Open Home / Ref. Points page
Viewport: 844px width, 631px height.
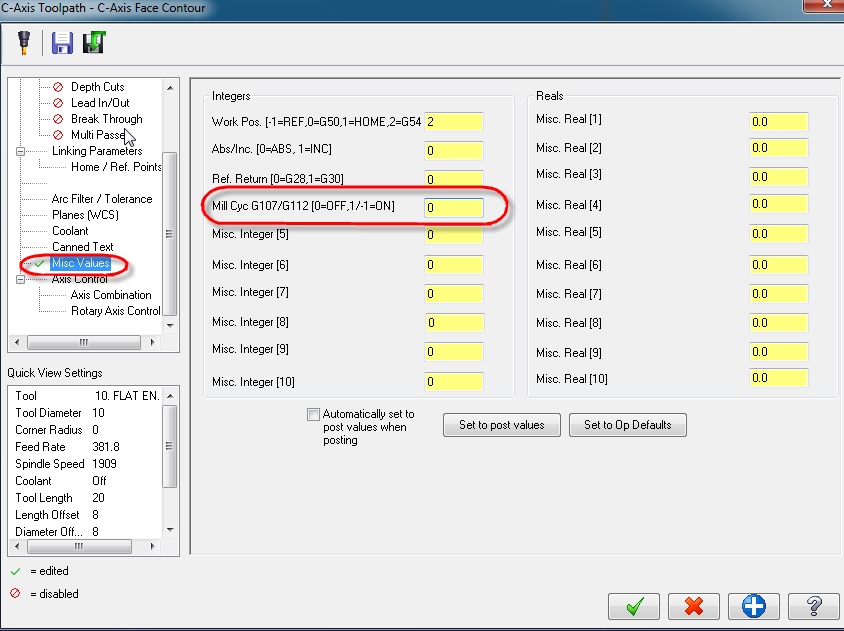click(116, 167)
